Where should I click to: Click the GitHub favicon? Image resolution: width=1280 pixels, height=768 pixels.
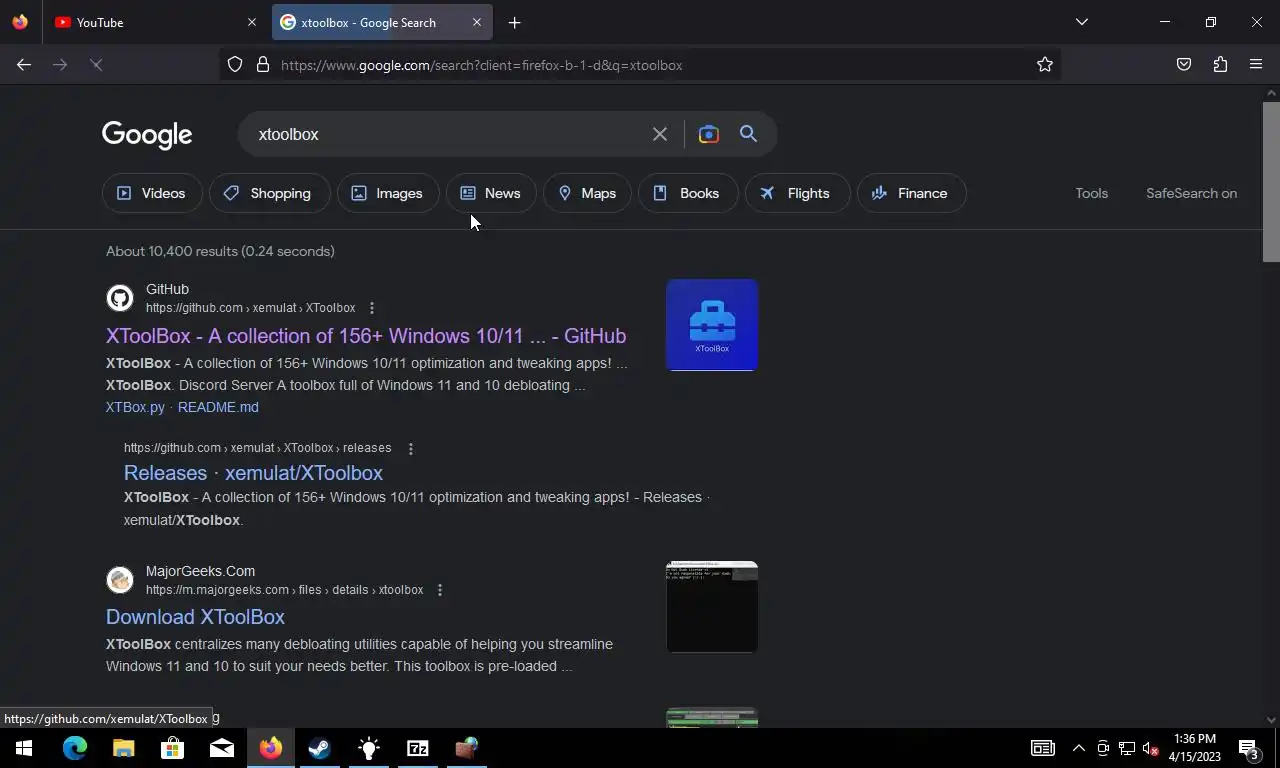pyautogui.click(x=120, y=298)
